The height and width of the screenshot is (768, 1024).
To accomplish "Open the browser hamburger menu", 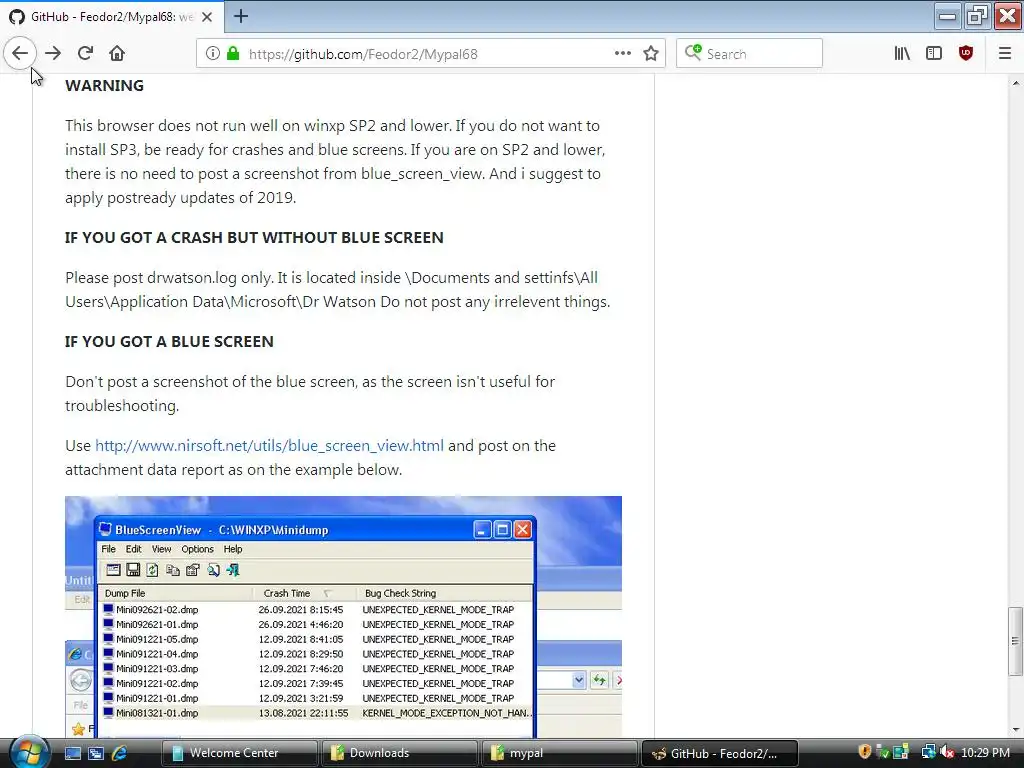I will (1005, 54).
